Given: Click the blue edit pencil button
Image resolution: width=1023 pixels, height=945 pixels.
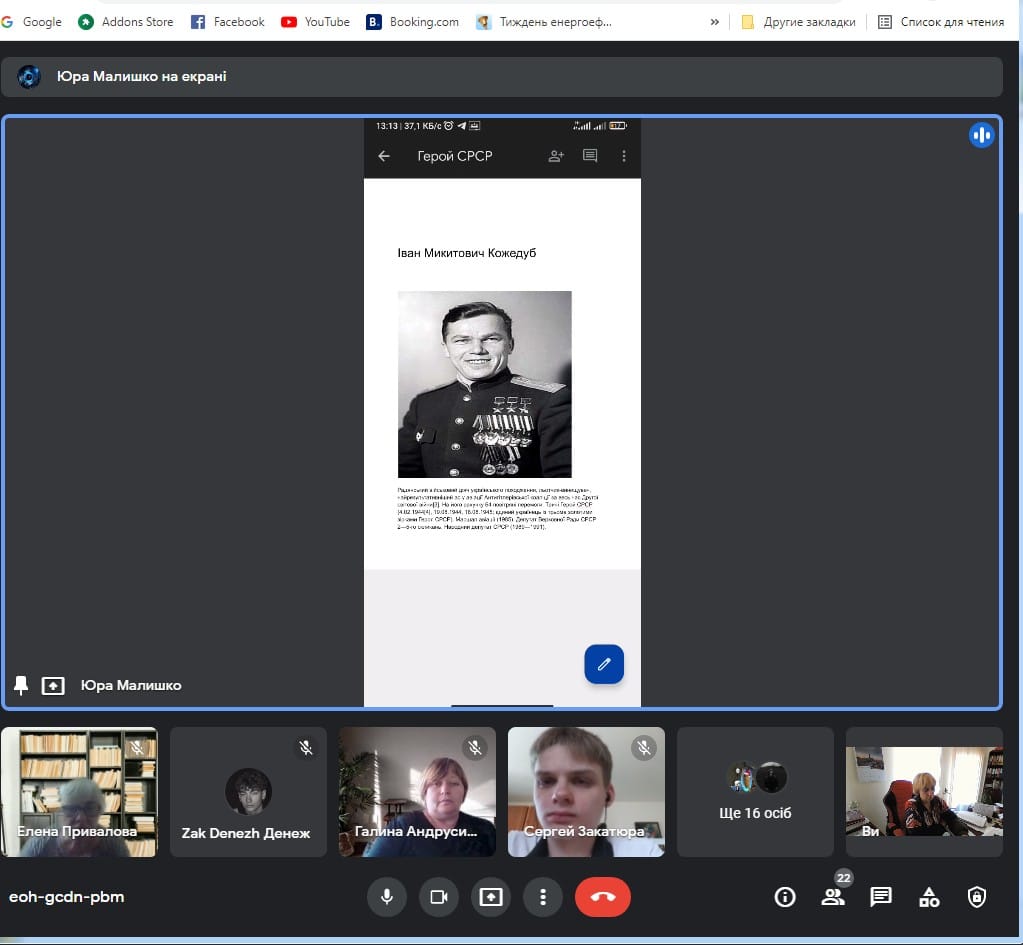Looking at the screenshot, I should coord(604,664).
